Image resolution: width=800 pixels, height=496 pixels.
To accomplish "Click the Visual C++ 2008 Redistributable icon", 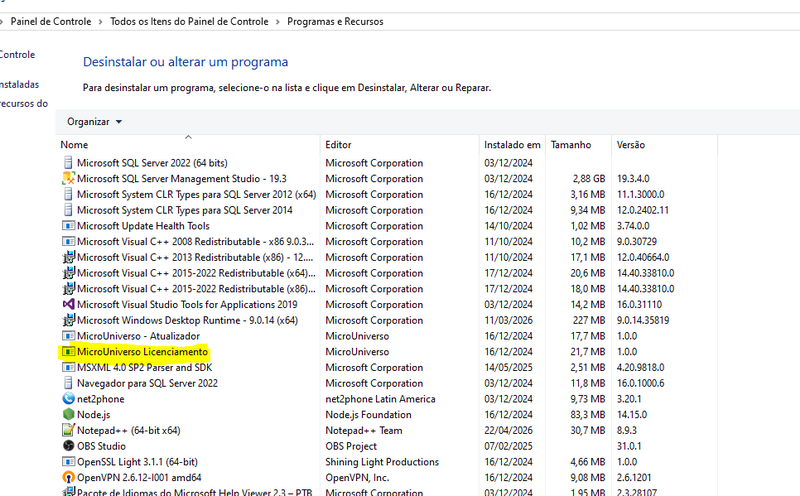I will click(x=68, y=241).
